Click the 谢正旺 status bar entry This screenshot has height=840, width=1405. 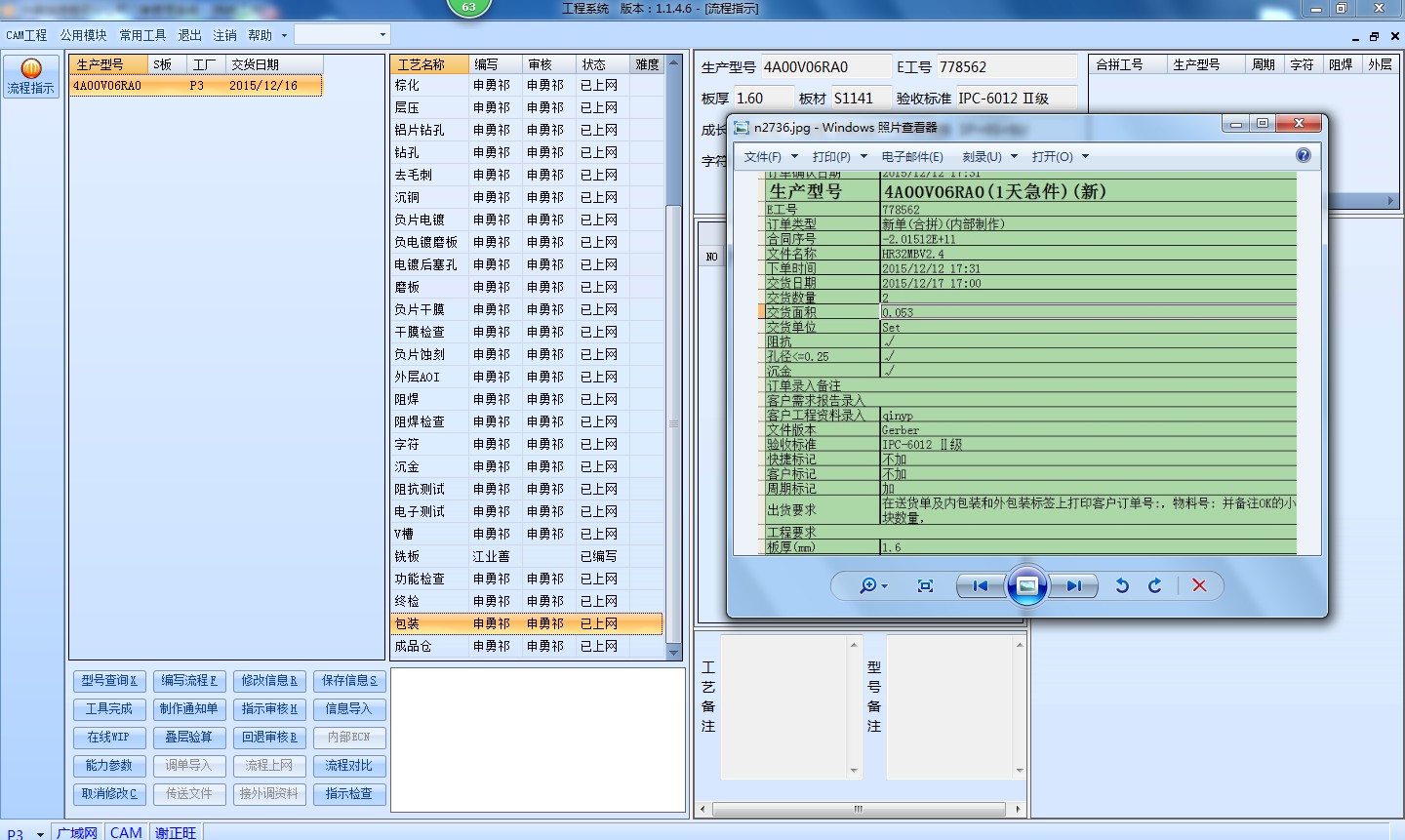tap(176, 833)
